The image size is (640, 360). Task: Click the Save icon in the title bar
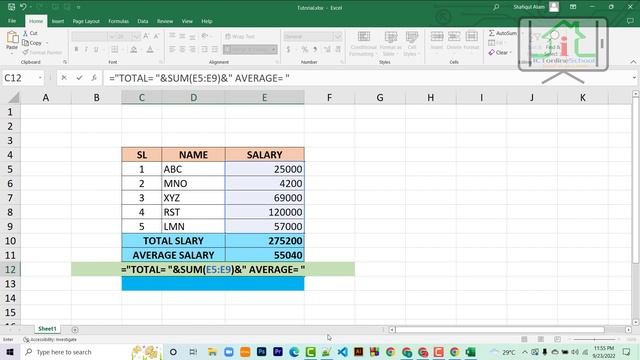tap(11, 7)
